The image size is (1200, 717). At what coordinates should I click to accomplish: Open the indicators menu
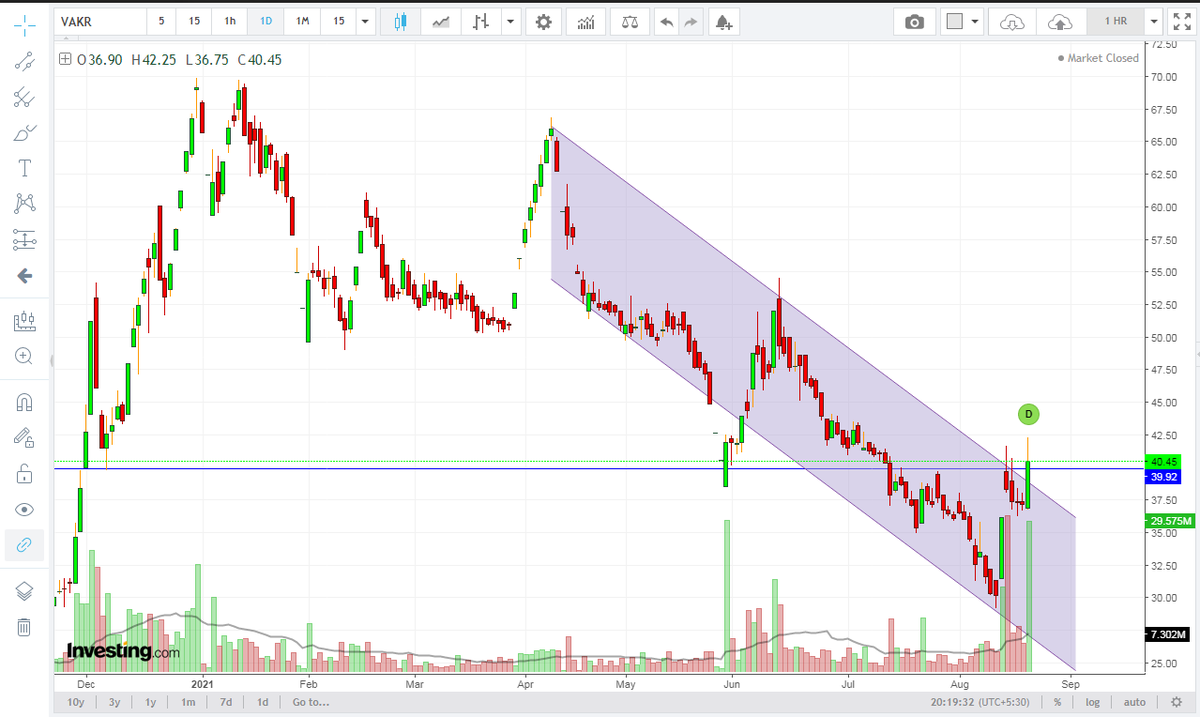tap(586, 21)
